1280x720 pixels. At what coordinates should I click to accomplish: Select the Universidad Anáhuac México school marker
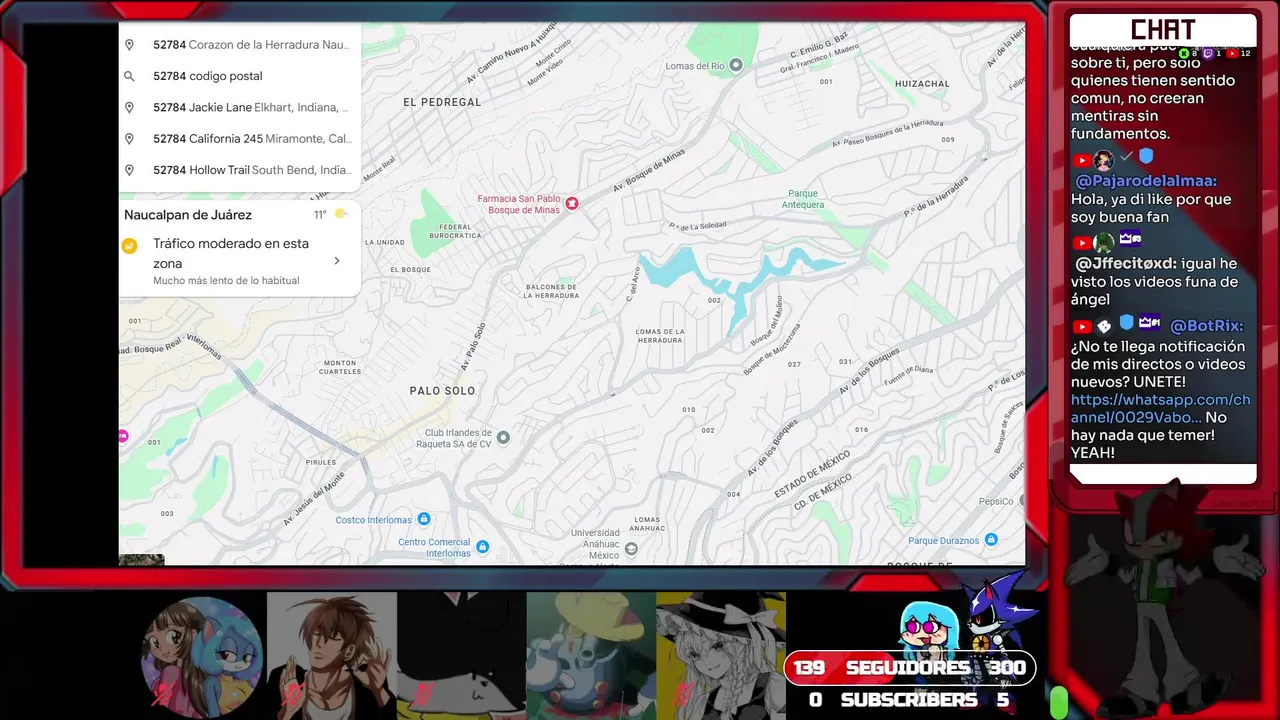(631, 549)
